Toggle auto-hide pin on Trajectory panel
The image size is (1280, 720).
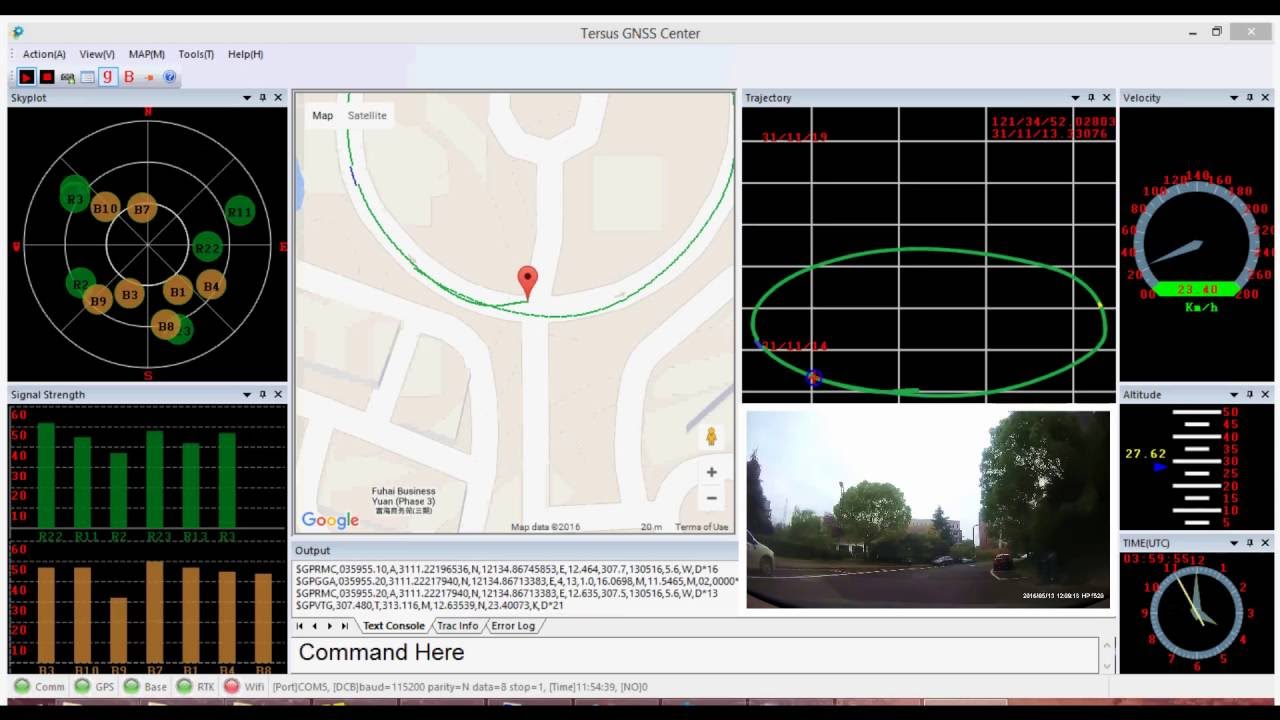coord(1091,98)
